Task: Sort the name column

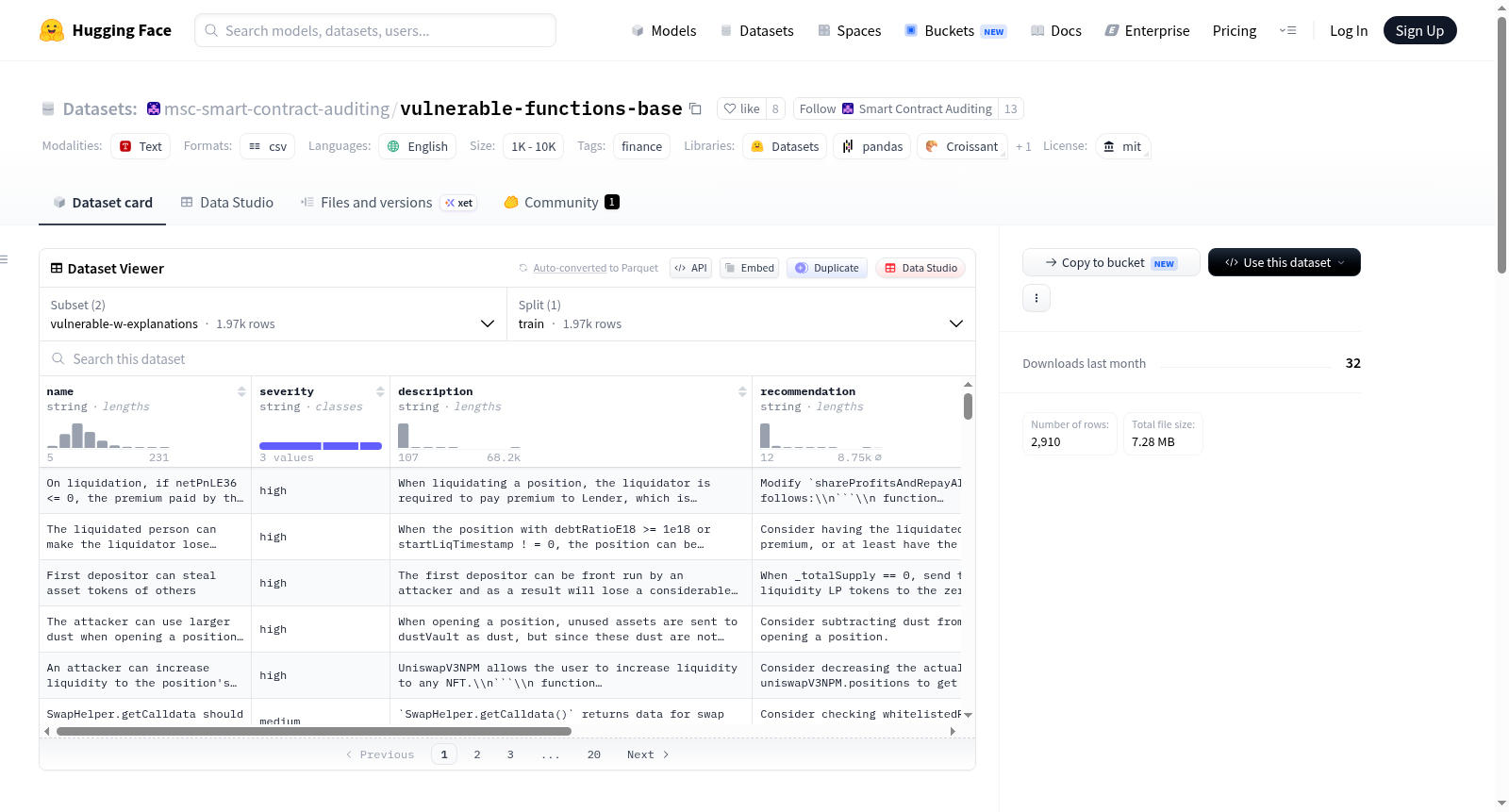Action: coord(241,391)
